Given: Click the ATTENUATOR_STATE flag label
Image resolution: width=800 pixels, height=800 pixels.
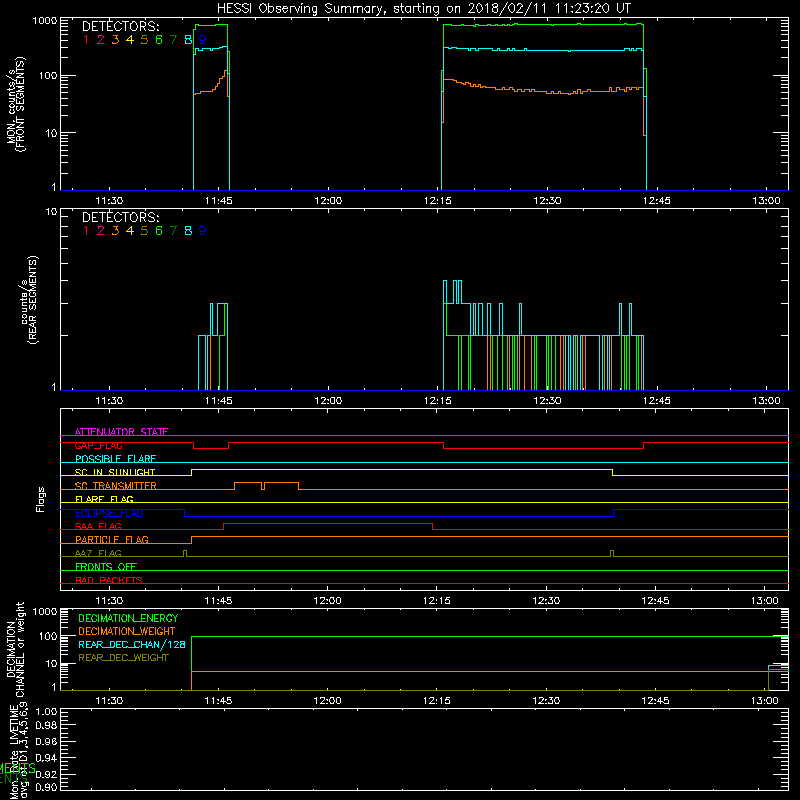Looking at the screenshot, I should point(121,432).
